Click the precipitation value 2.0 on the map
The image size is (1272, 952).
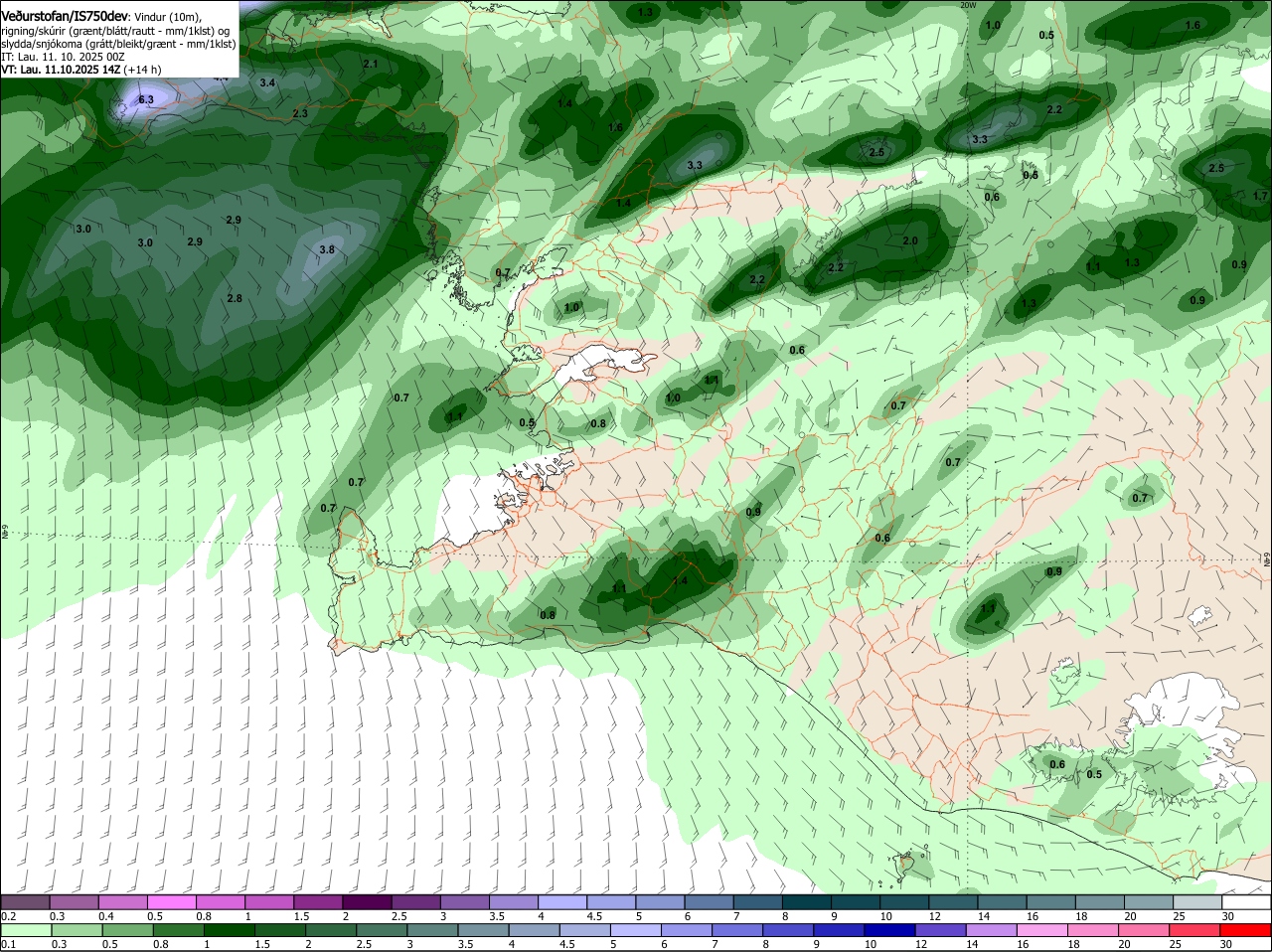click(x=910, y=240)
